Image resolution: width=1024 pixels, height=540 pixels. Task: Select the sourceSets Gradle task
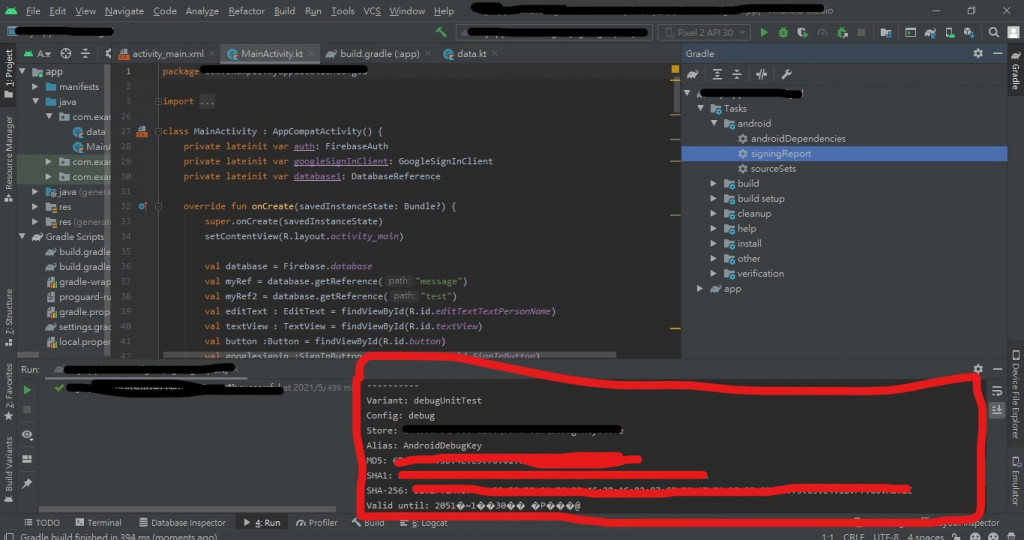(773, 168)
